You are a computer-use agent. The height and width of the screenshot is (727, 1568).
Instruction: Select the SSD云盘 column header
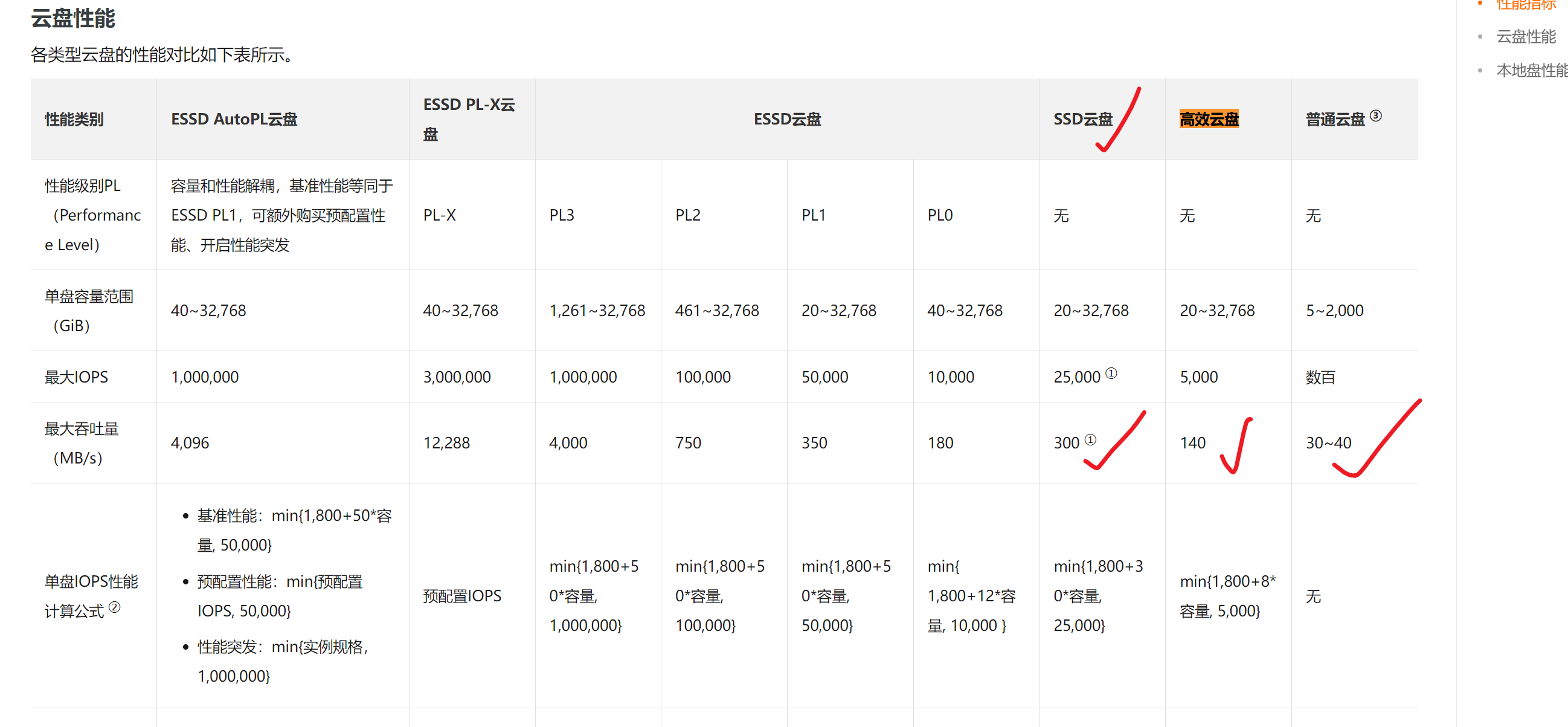pos(1082,119)
